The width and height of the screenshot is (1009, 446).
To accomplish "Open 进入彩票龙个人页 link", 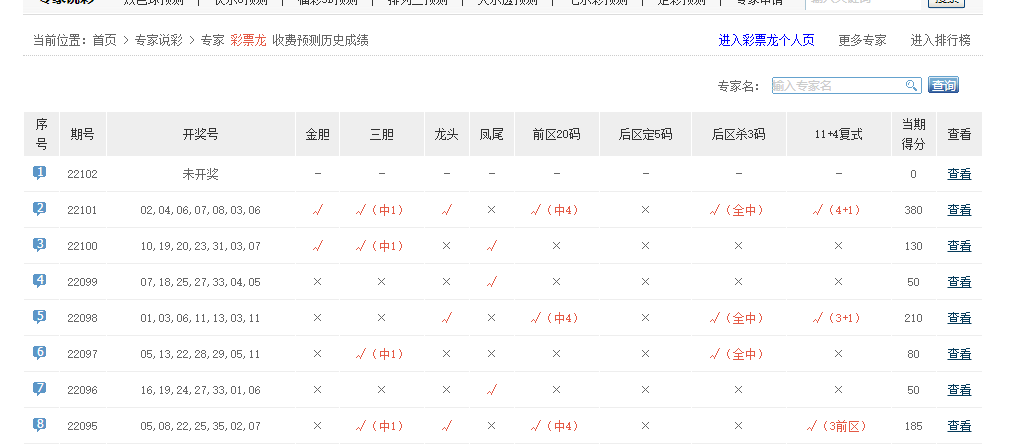I will (766, 41).
